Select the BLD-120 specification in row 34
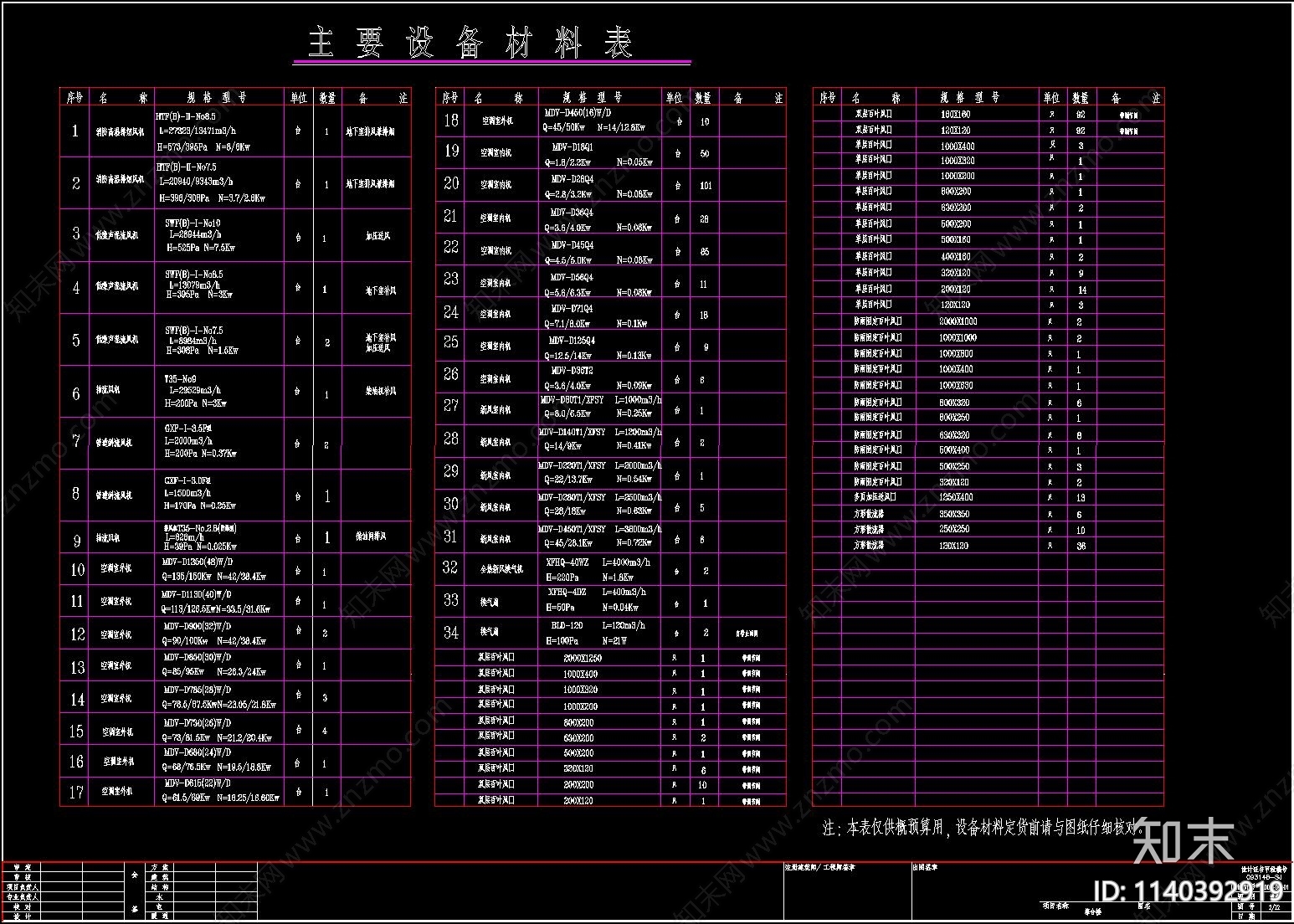The image size is (1294, 924). (x=598, y=633)
